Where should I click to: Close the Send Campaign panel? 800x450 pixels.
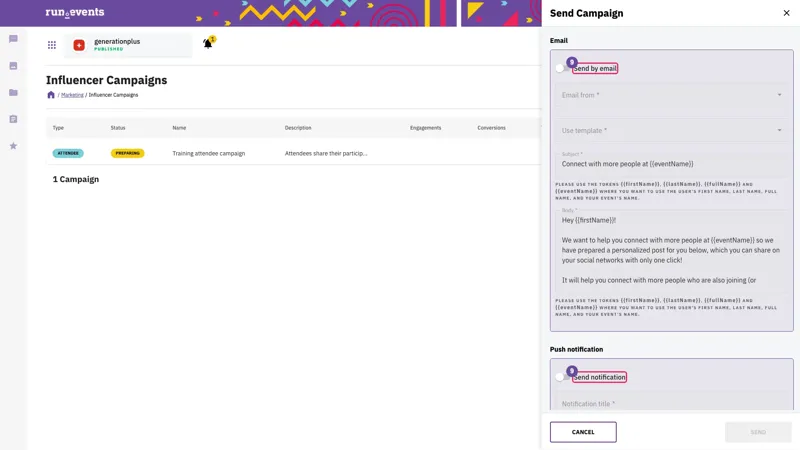coord(786,13)
